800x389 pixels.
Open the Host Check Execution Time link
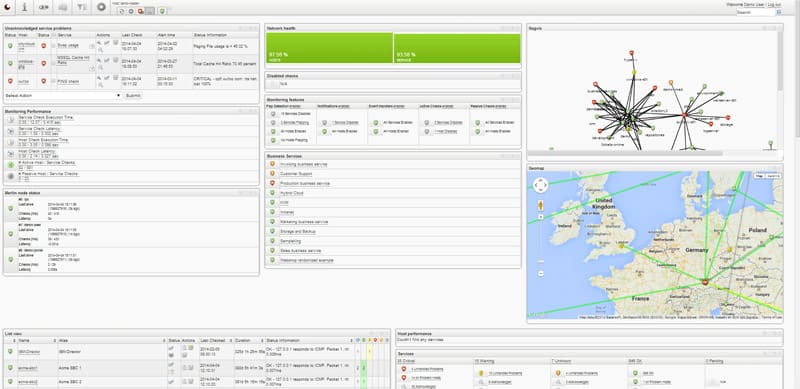coord(43,140)
